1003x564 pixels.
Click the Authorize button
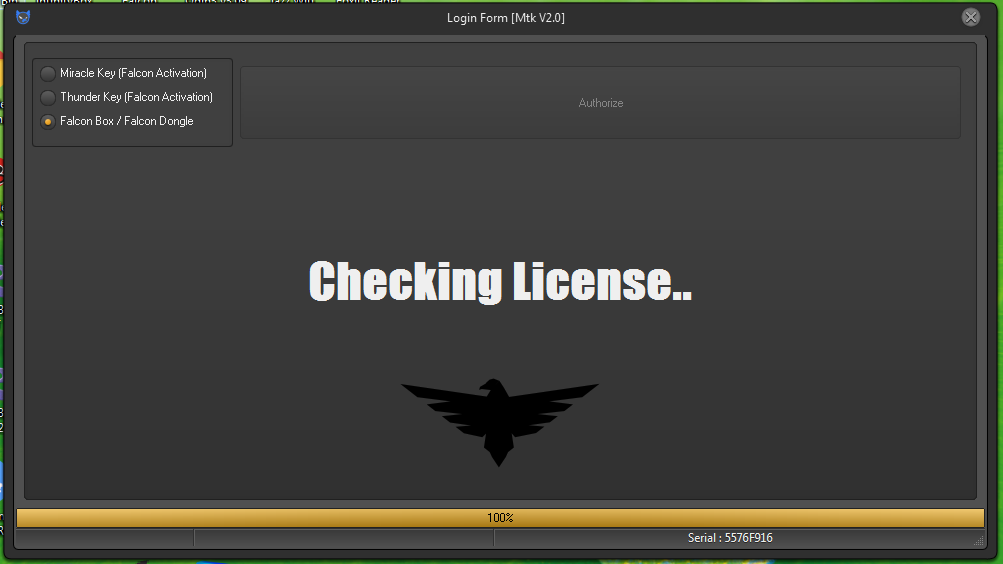600,103
